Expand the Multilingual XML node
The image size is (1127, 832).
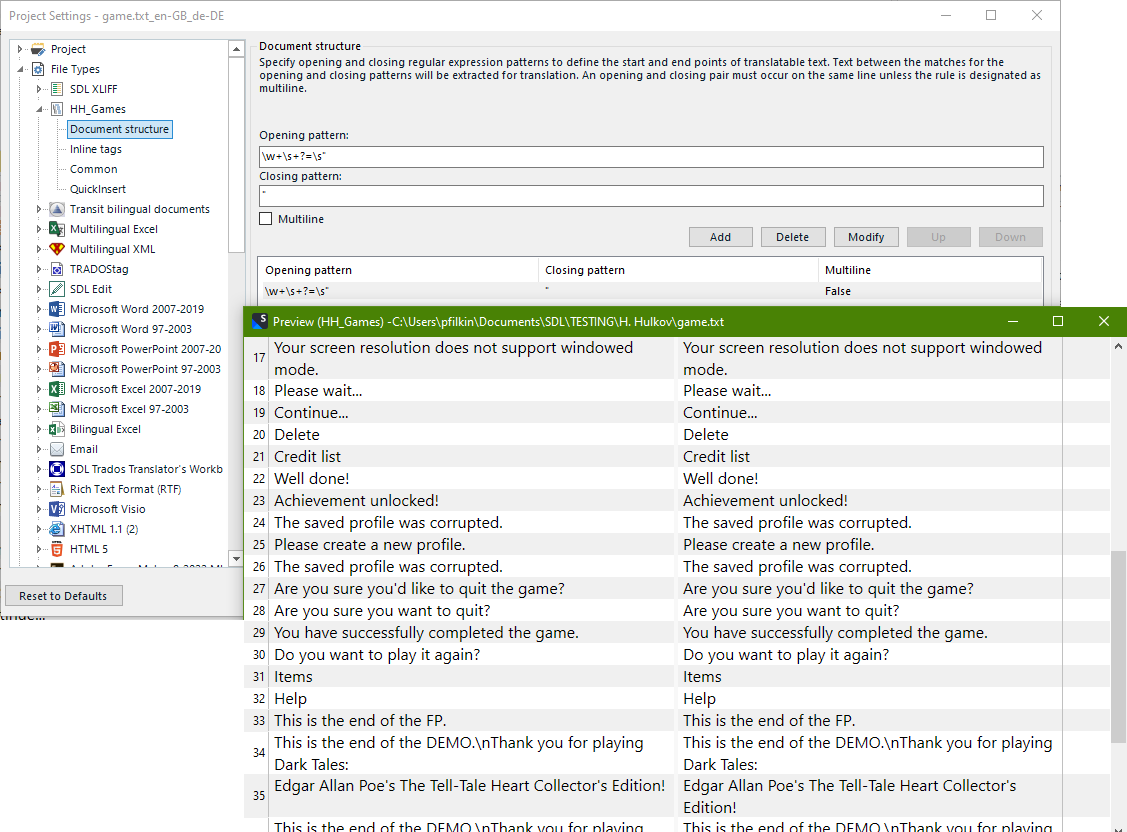click(x=39, y=249)
